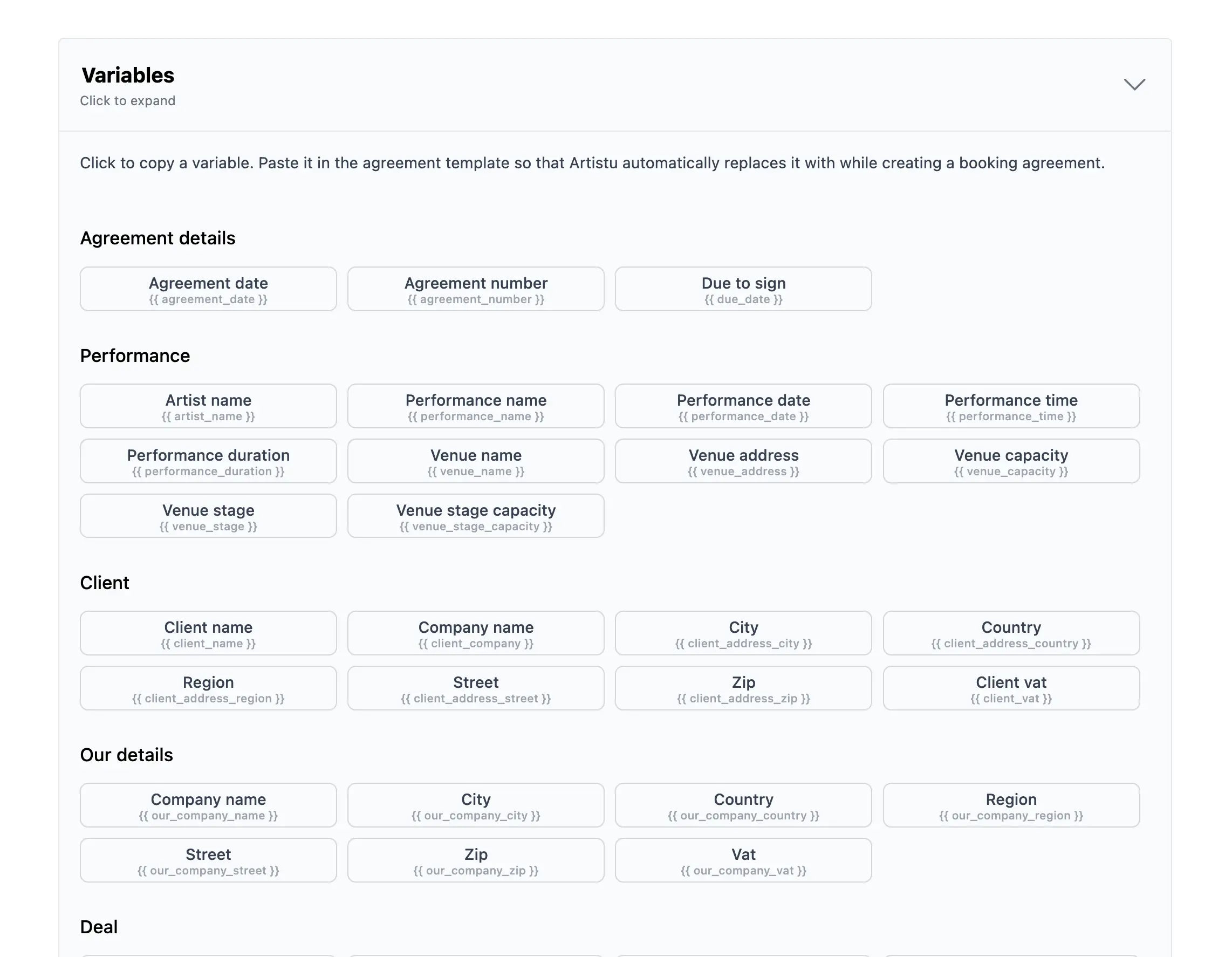Copy the Venue stage capacity variable

pyautogui.click(x=476, y=516)
